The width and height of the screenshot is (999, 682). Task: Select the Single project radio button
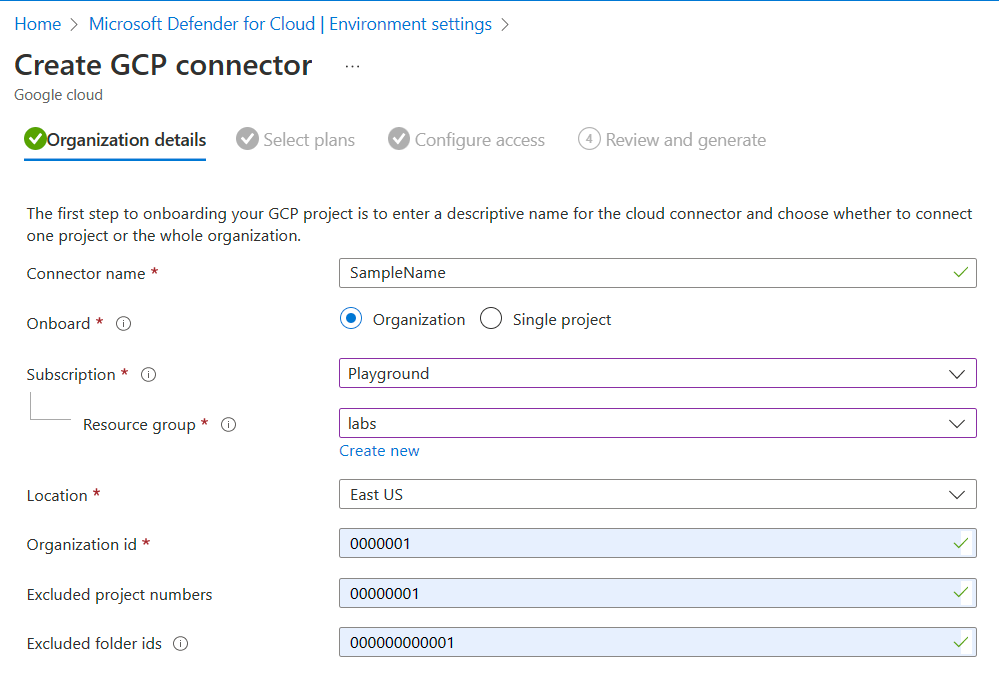[x=491, y=318]
